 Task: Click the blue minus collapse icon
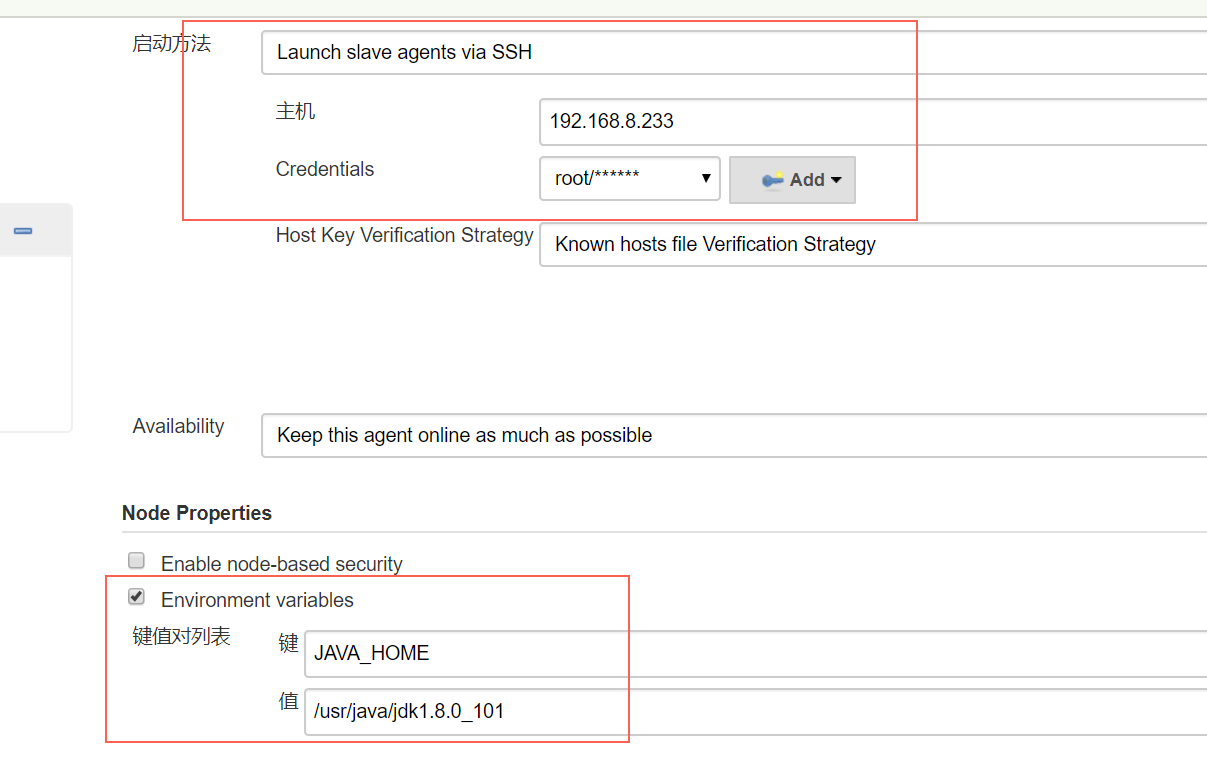point(23,231)
